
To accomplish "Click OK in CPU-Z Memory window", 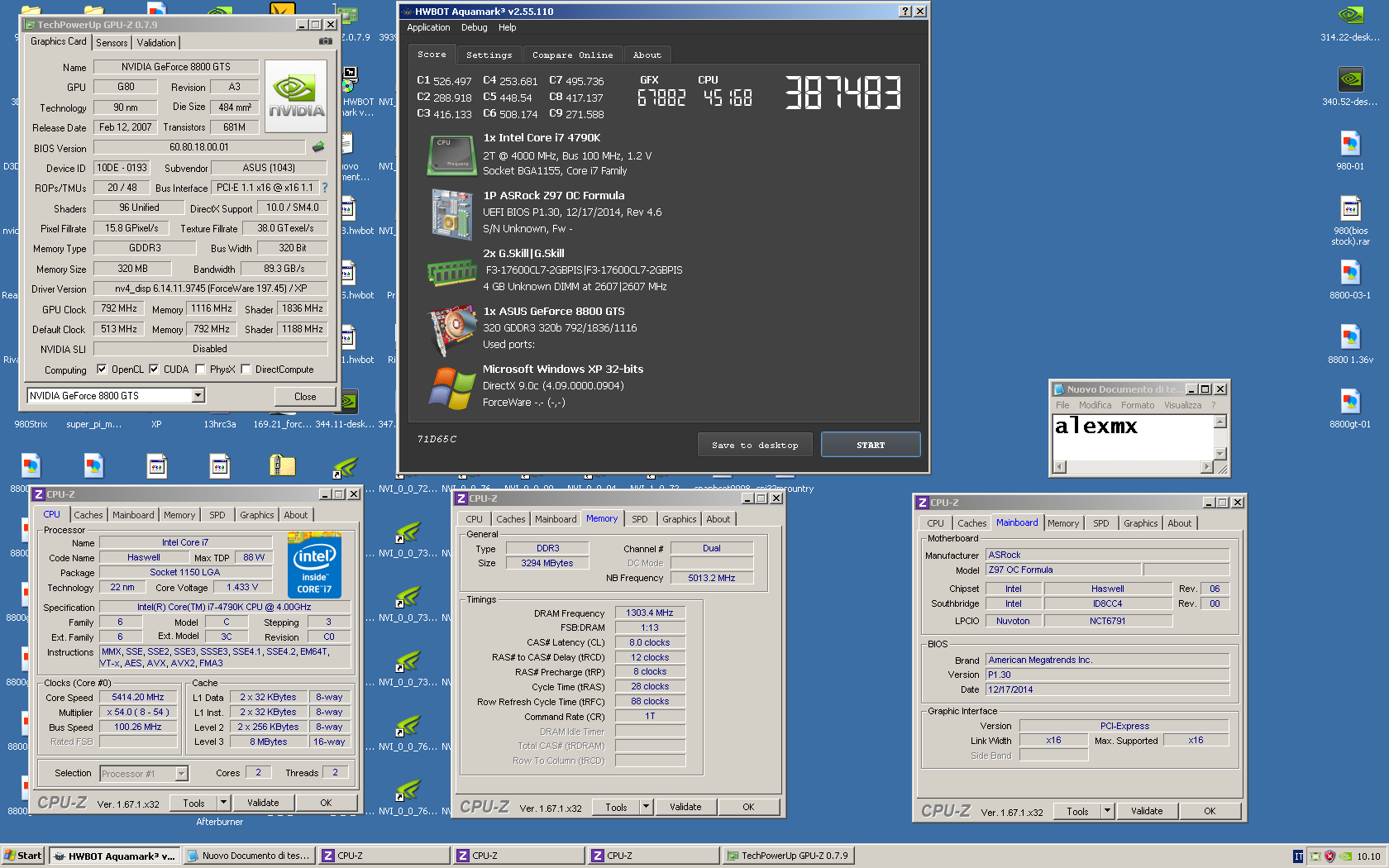I will click(x=748, y=808).
